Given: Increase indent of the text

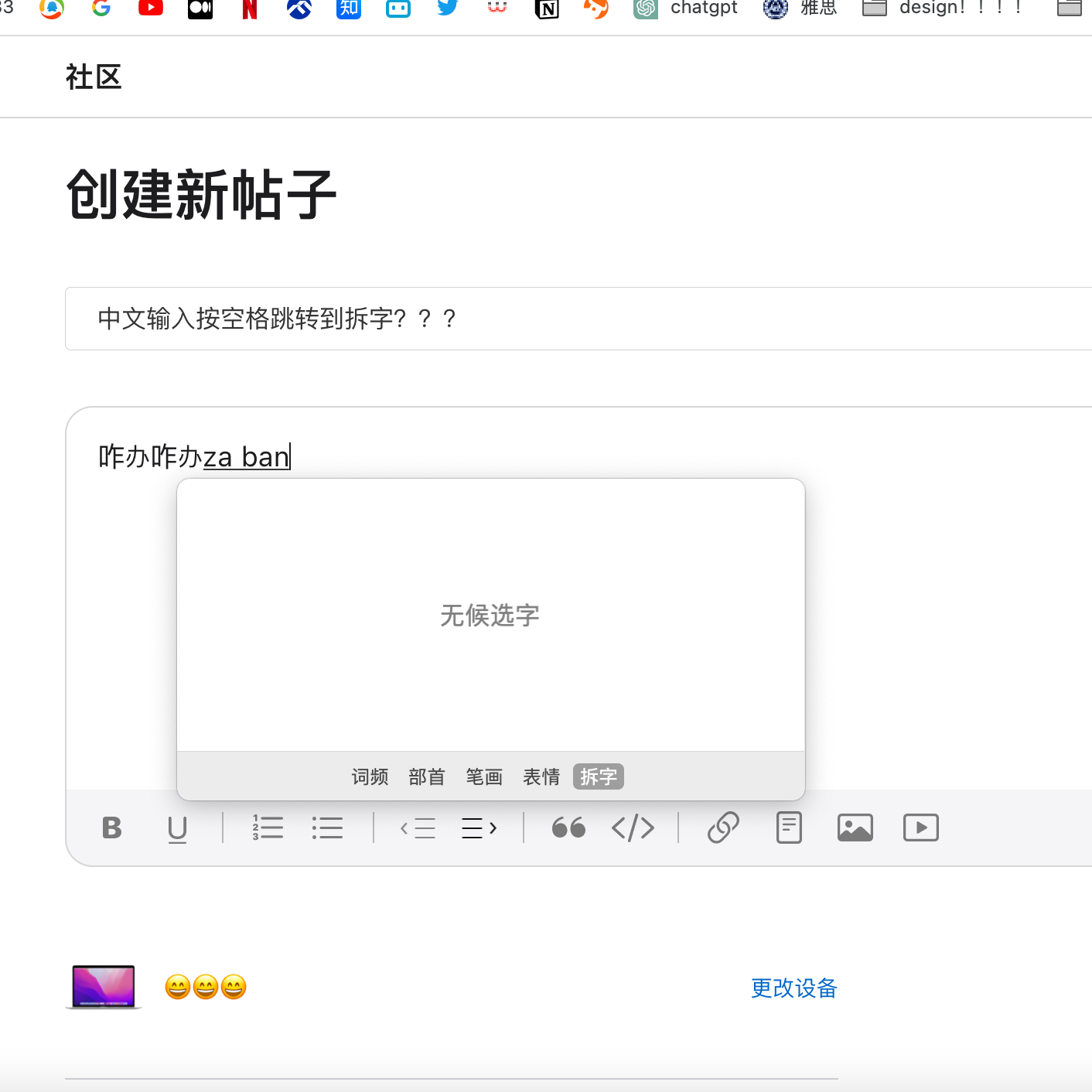Looking at the screenshot, I should (479, 828).
